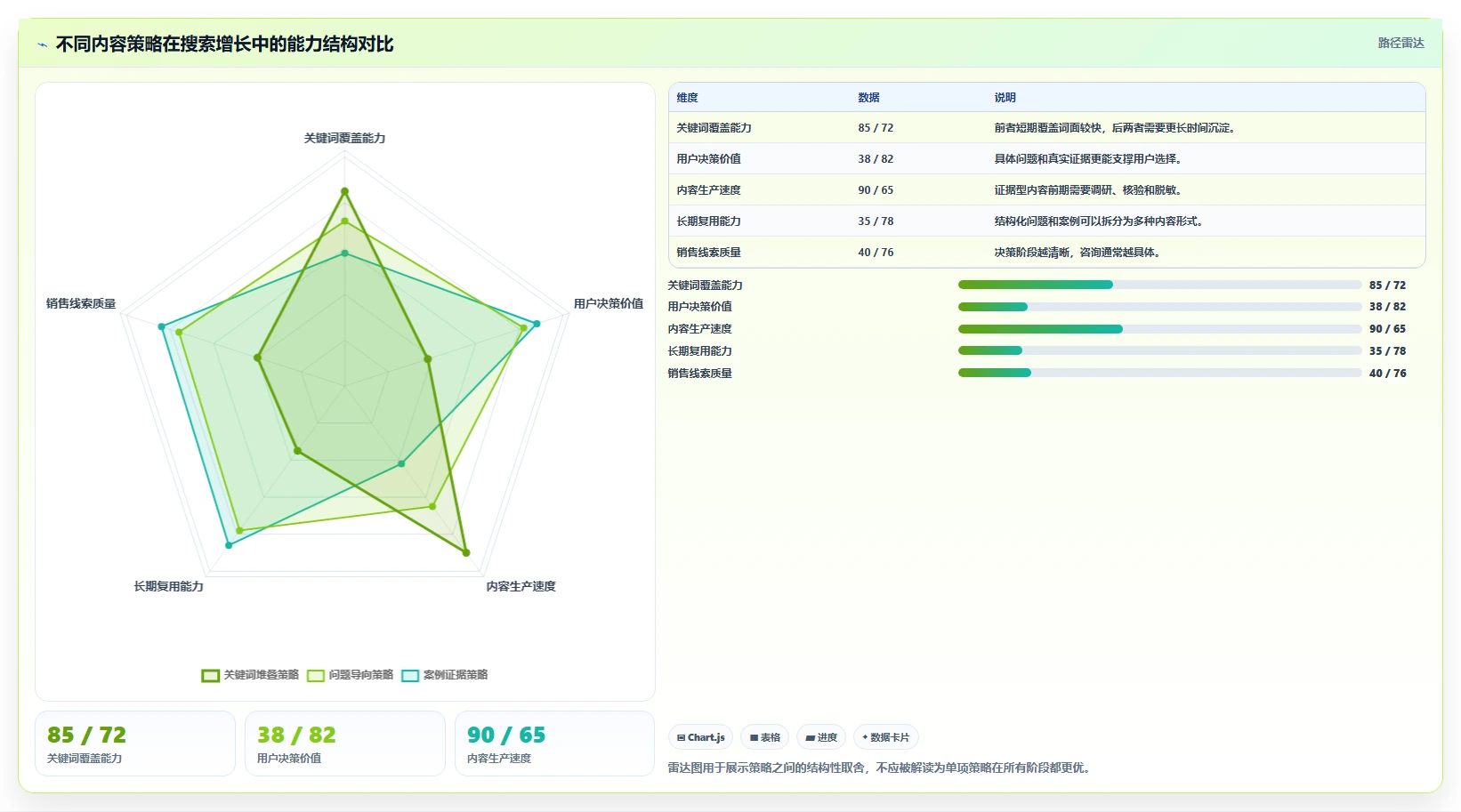Click the 38 / 82 value beside the progress bars

pos(1387,307)
